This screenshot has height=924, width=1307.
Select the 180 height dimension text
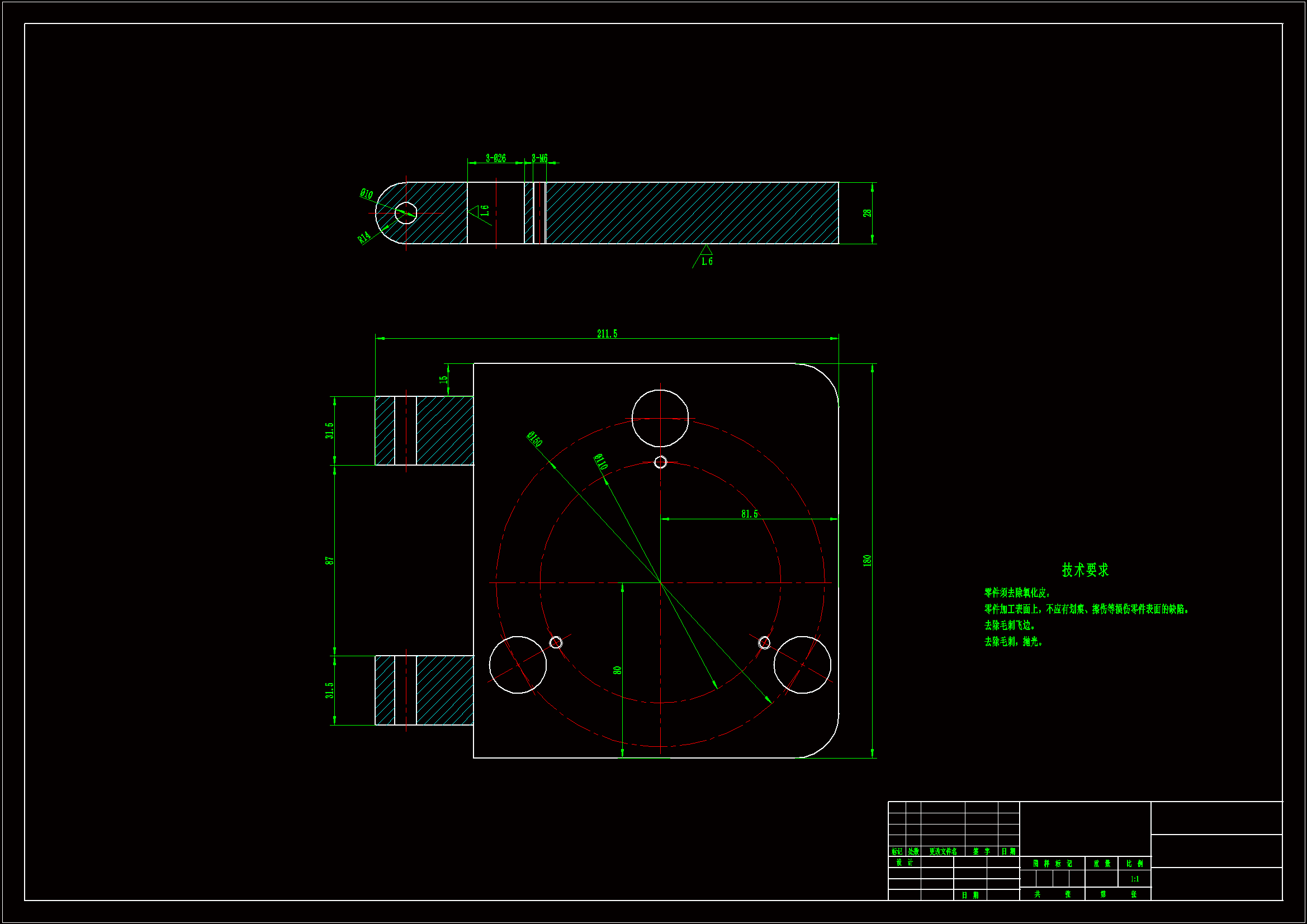click(867, 560)
